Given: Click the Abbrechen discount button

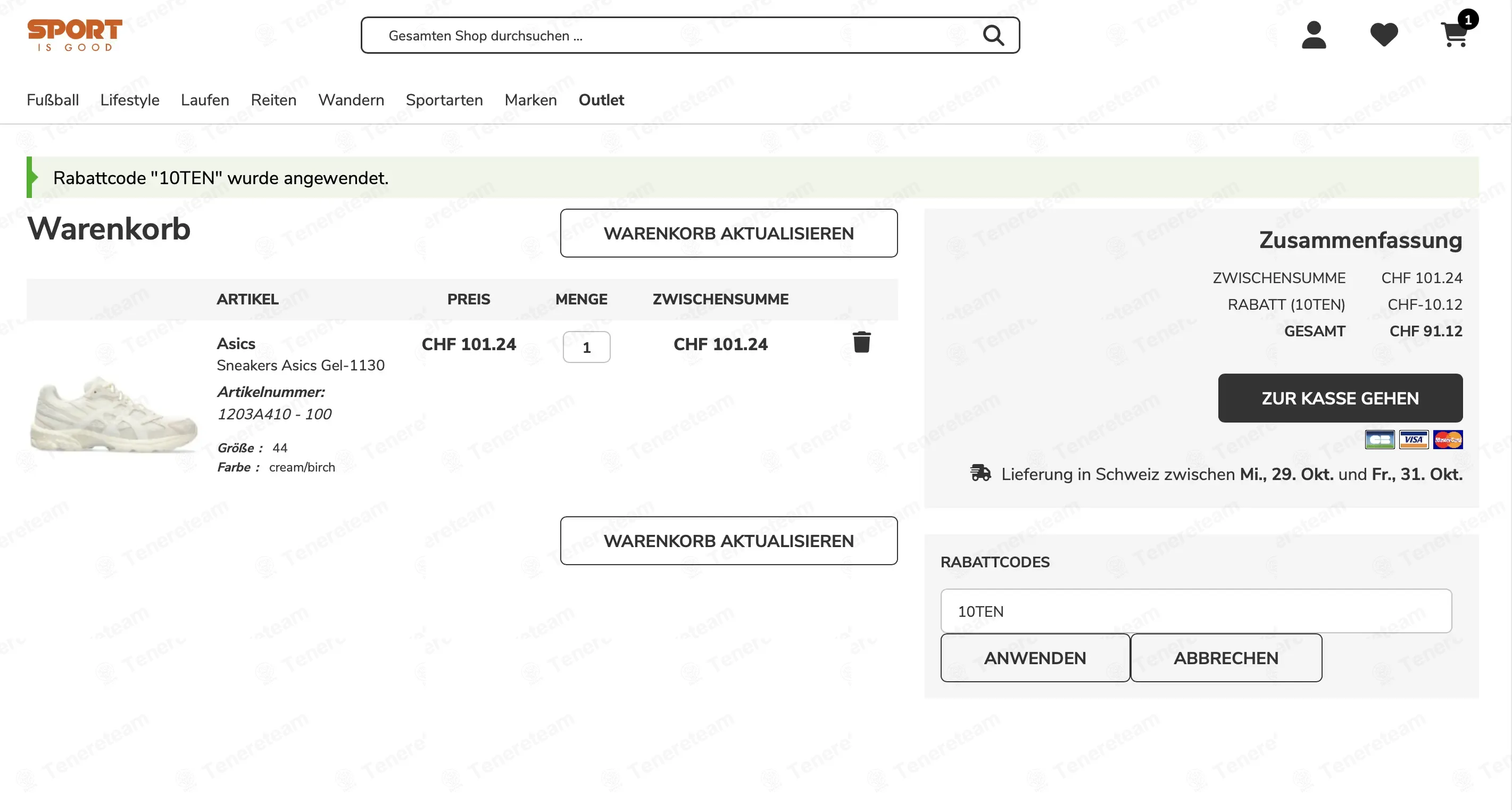Looking at the screenshot, I should (x=1226, y=657).
